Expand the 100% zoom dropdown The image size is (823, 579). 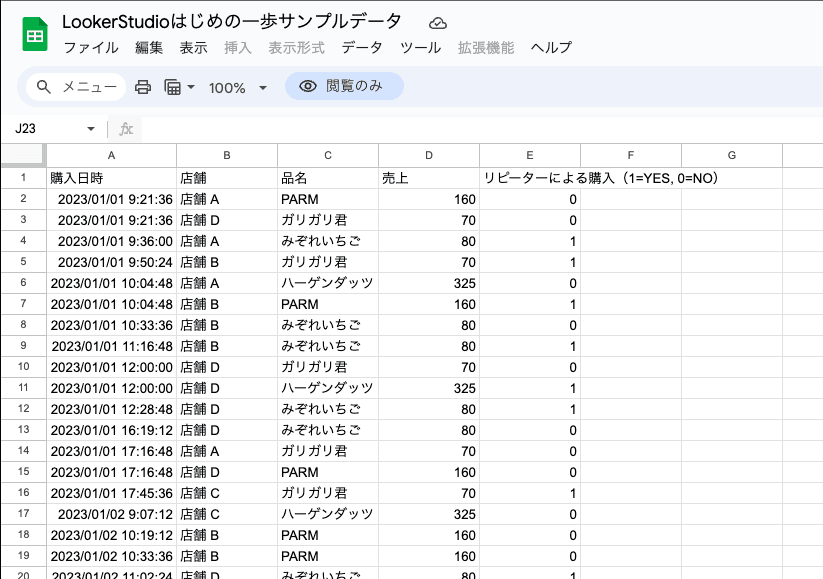tap(238, 88)
